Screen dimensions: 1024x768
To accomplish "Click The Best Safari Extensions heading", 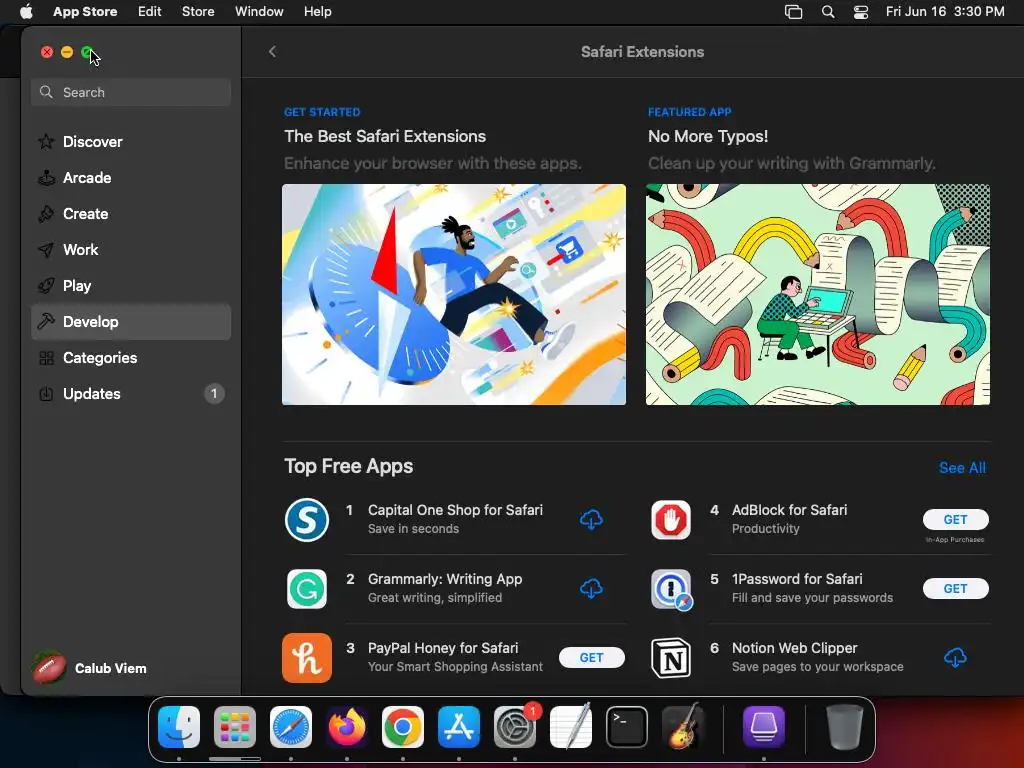I will tap(385, 136).
